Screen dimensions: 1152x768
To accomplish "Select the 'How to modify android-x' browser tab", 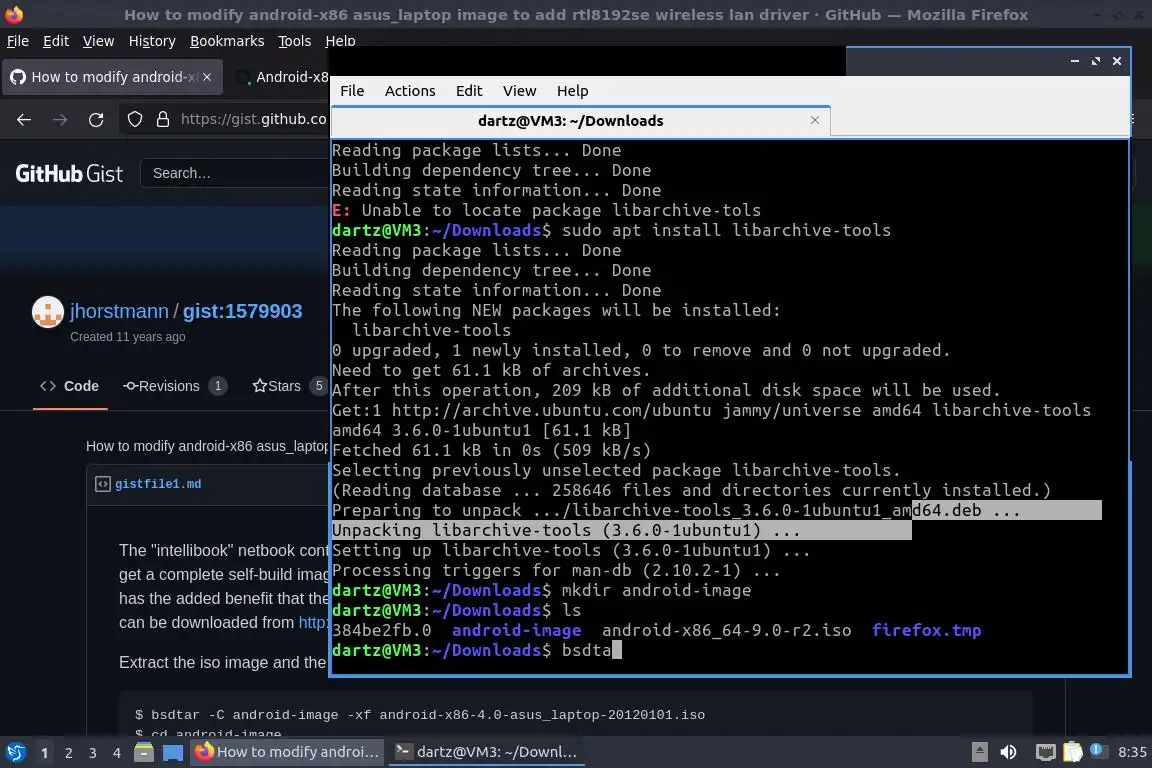I will point(112,77).
